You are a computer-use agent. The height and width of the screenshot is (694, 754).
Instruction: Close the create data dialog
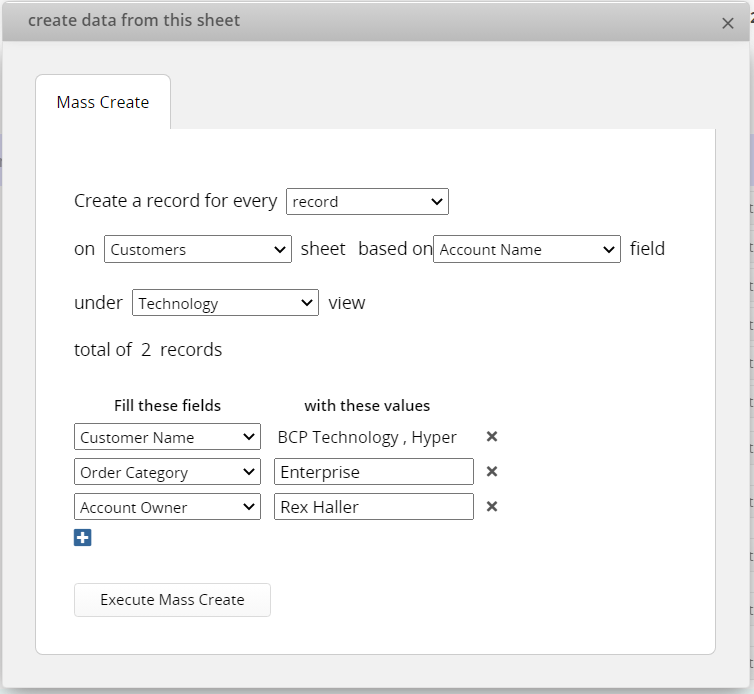728,23
